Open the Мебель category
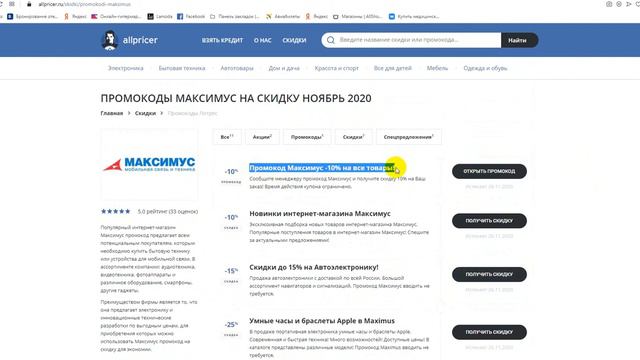Image resolution: width=640 pixels, height=360 pixels. tap(438, 68)
